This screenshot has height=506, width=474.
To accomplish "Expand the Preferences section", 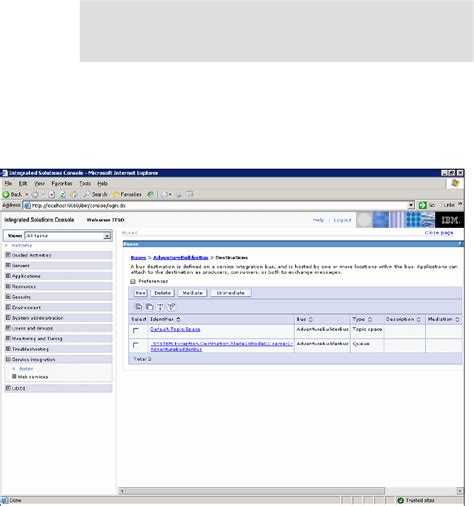I will tap(133, 281).
